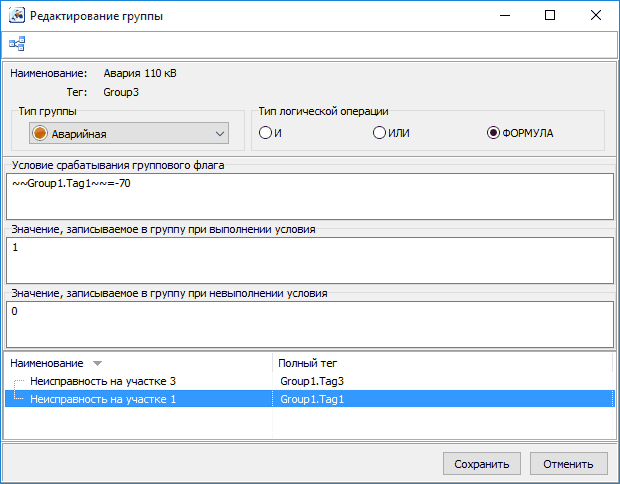Image resolution: width=620 pixels, height=484 pixels.
Task: Select row Неисправность на участке 1
Action: [103, 399]
